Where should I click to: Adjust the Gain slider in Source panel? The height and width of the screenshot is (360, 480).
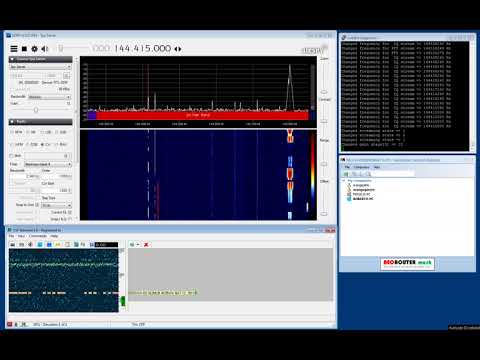click(37, 110)
